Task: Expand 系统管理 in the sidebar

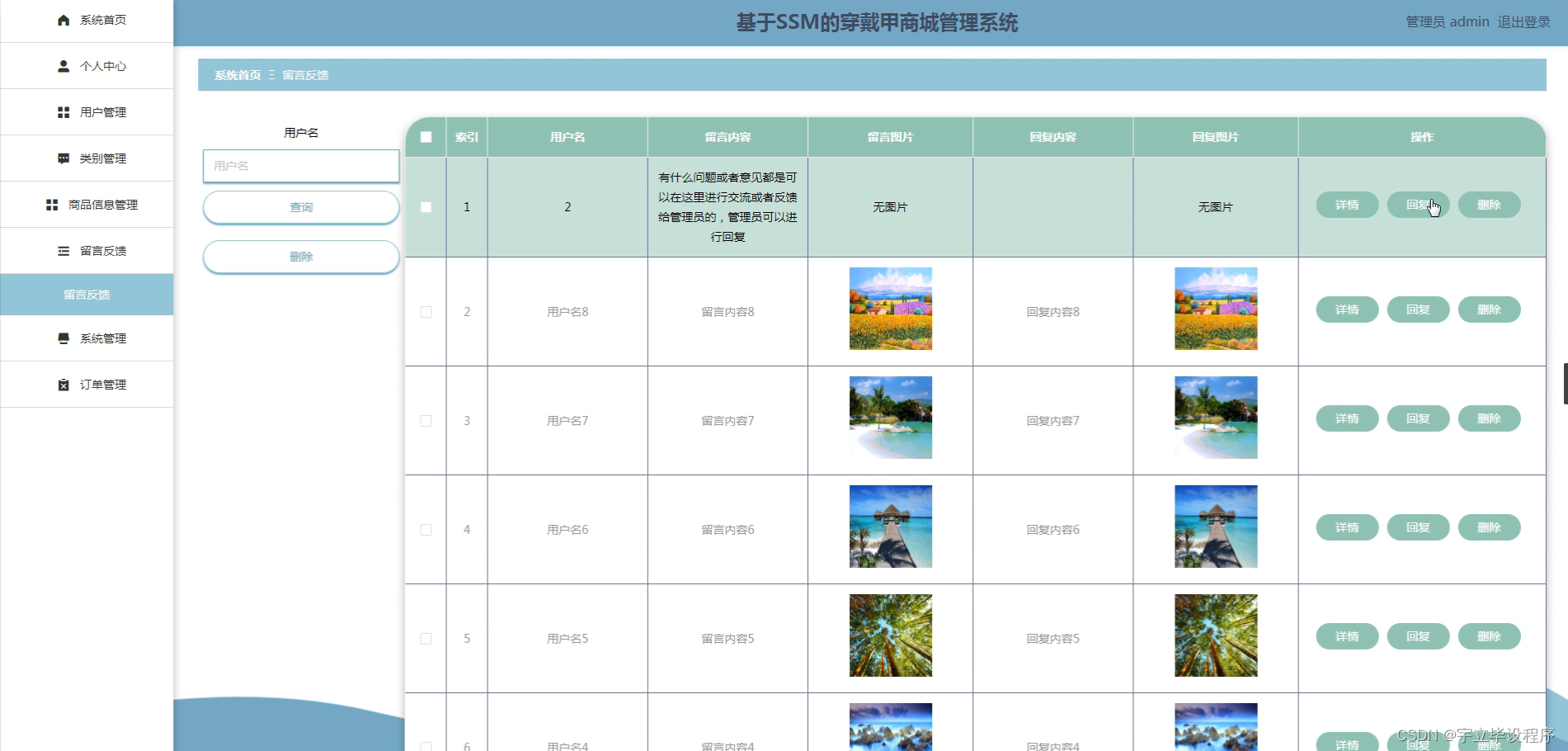Action: tap(87, 338)
